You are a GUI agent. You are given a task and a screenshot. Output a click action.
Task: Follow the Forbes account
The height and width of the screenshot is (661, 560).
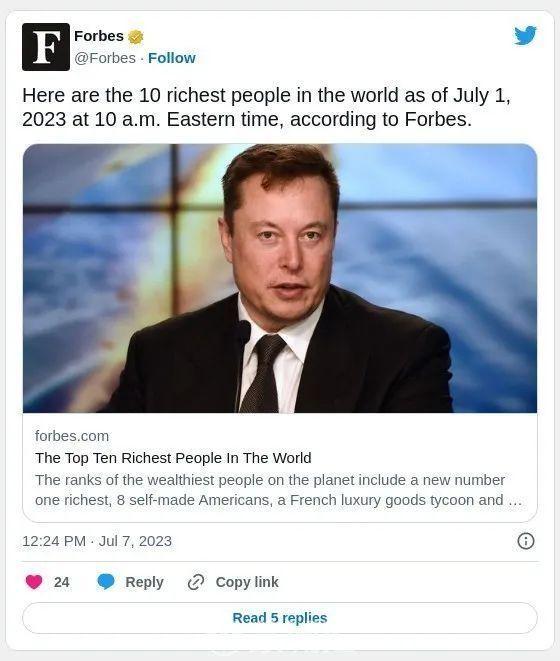coord(172,58)
